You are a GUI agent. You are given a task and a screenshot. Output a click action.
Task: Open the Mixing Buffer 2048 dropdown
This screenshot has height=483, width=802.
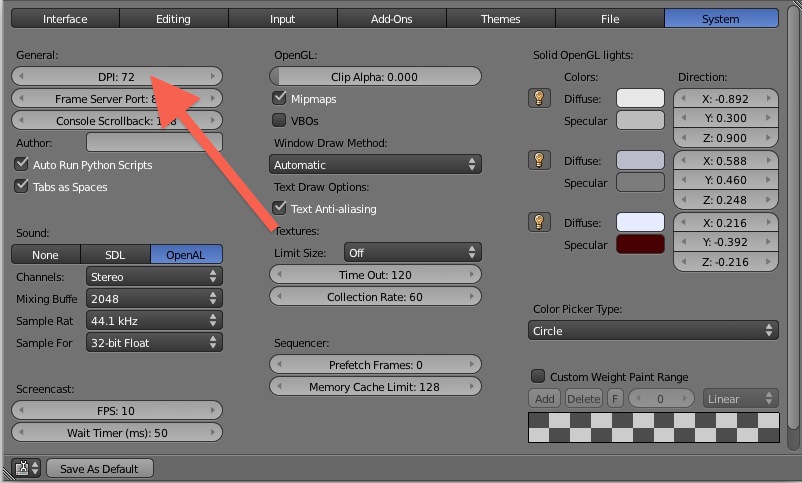(154, 298)
